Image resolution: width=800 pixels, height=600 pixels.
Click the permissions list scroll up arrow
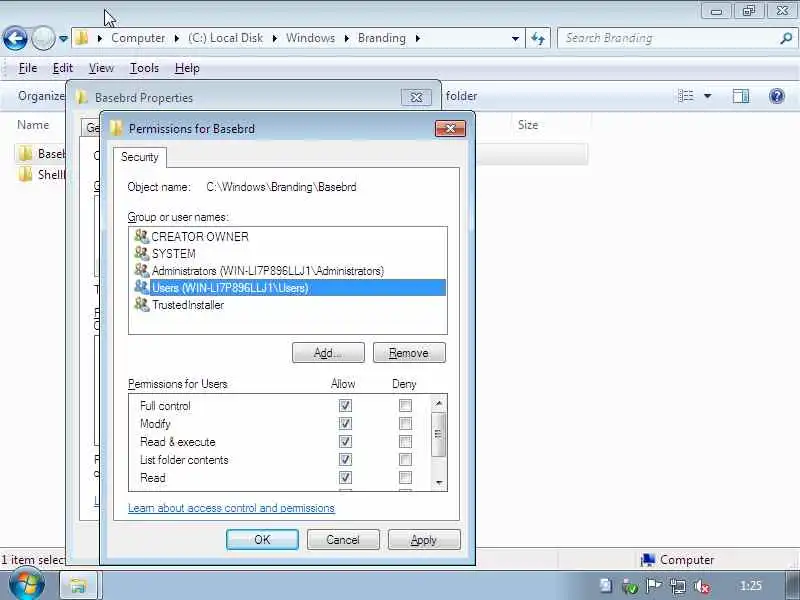click(x=439, y=404)
